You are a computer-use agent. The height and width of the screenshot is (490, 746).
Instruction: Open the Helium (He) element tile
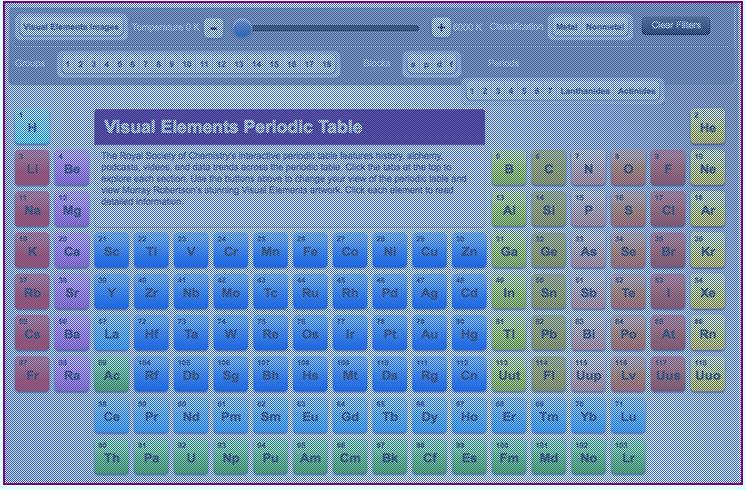click(707, 127)
